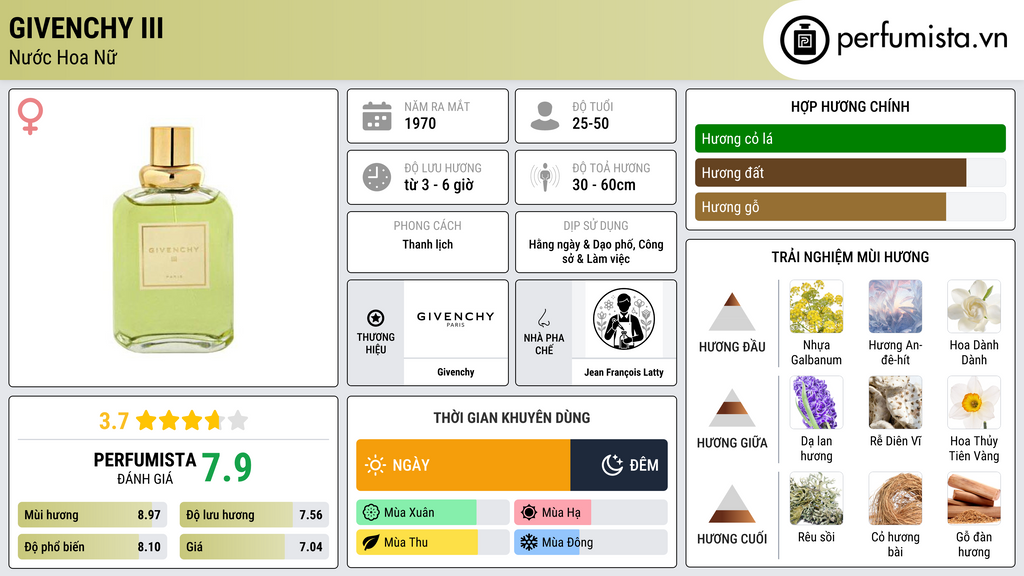Screen dimensions: 1024x576
Task: Select the Cỏ hương bài note image
Action: pos(895,499)
